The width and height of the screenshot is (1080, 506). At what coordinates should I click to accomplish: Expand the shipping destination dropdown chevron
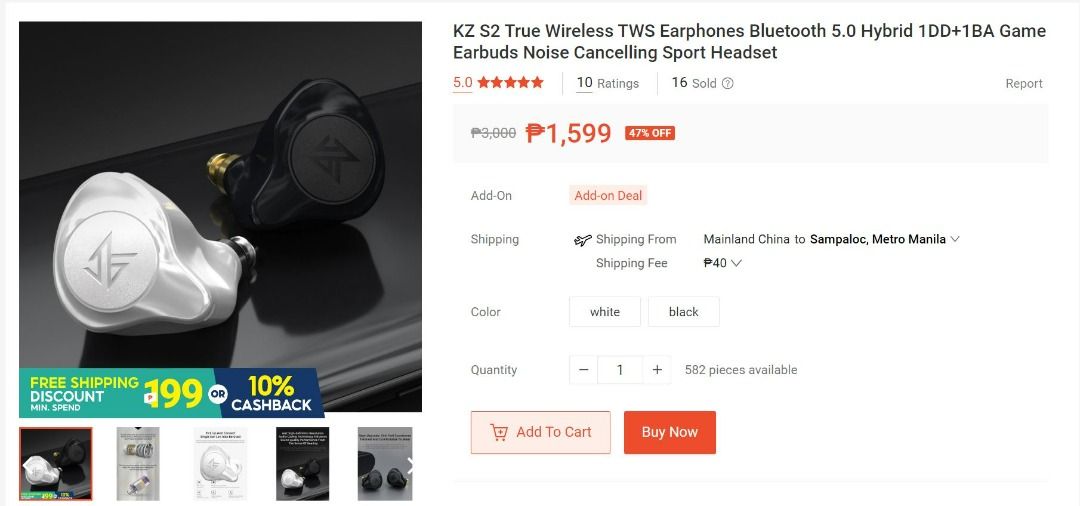point(955,240)
